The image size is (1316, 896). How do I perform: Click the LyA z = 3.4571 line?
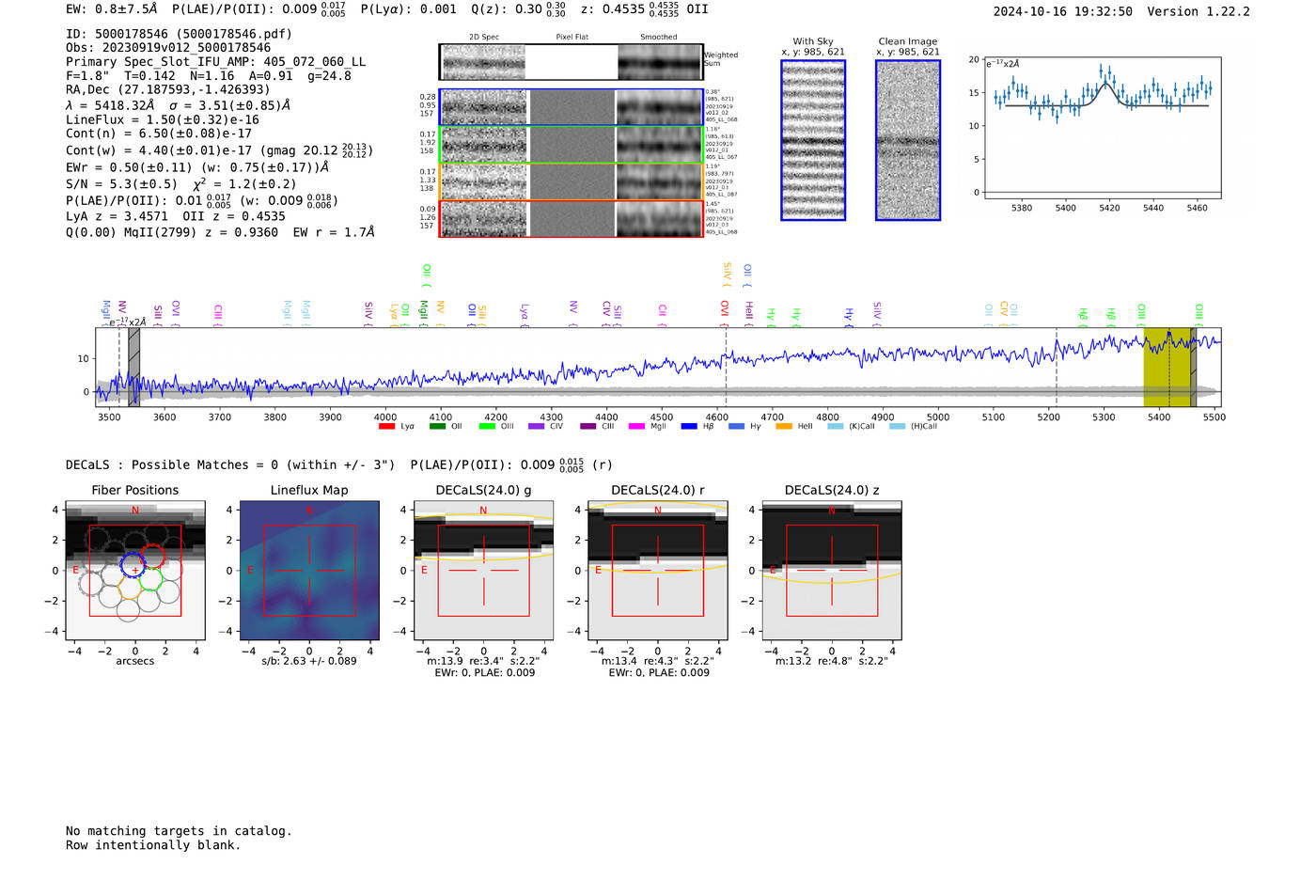pyautogui.click(x=176, y=216)
